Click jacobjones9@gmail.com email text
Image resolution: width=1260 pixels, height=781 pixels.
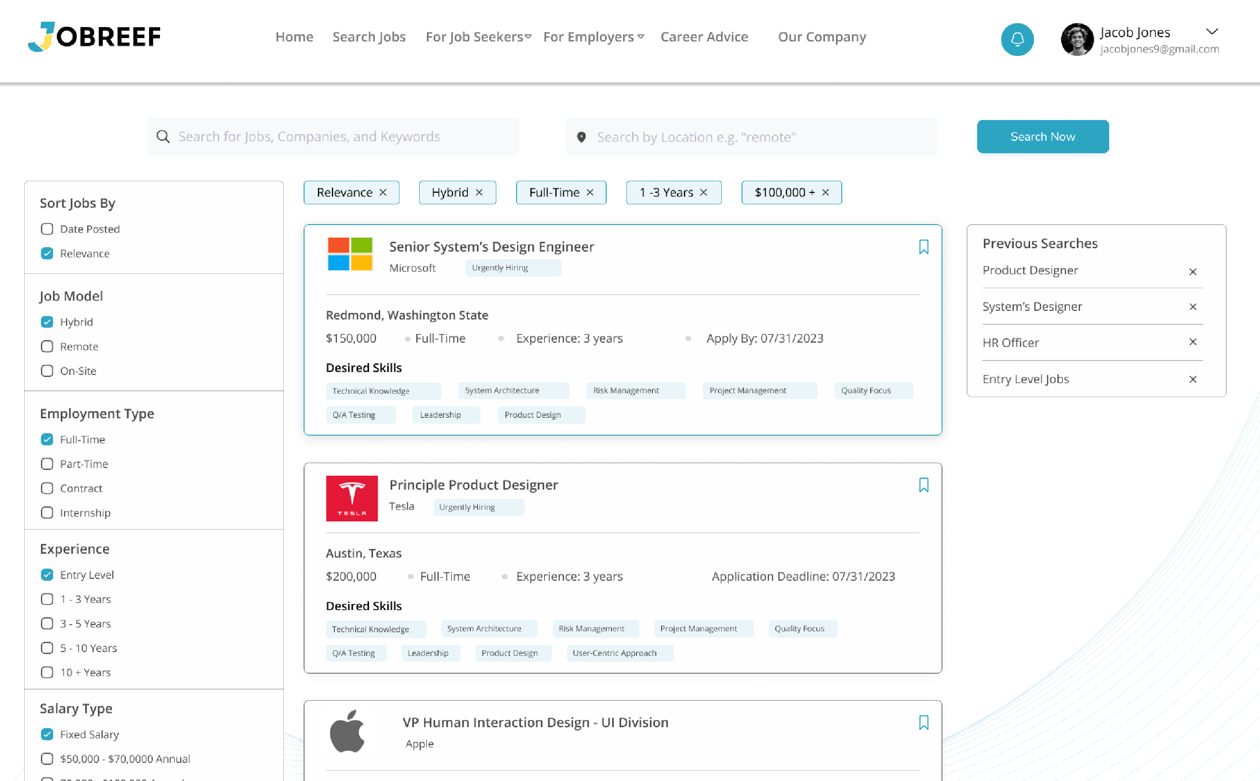pyautogui.click(x=1160, y=49)
